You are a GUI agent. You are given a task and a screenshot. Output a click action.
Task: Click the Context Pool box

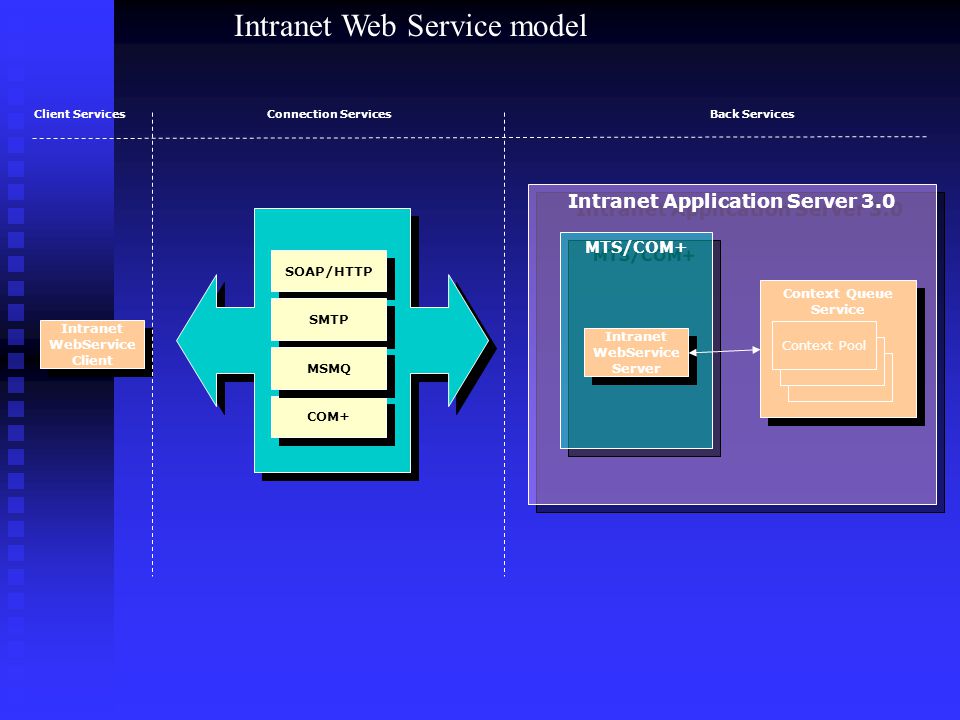click(824, 345)
